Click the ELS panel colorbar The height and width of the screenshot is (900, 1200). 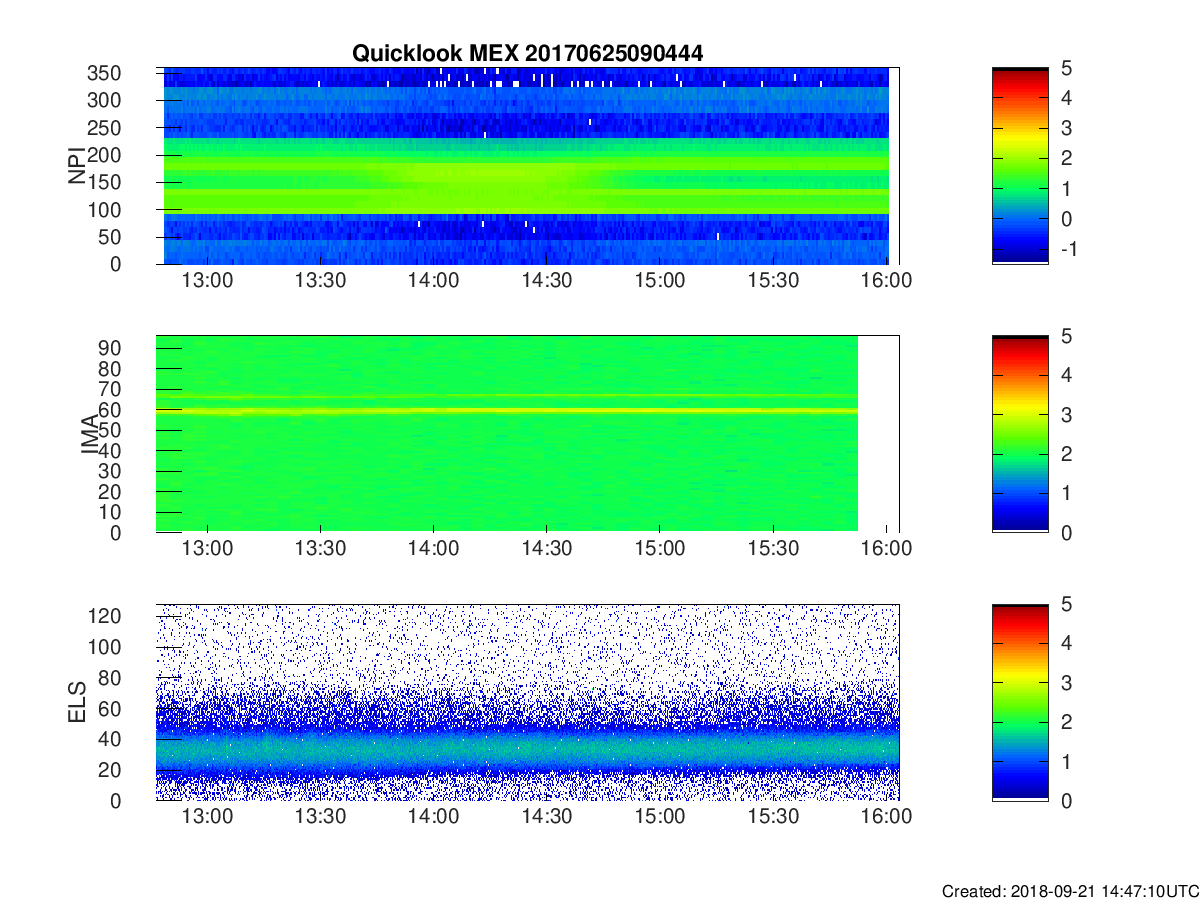tap(1020, 702)
